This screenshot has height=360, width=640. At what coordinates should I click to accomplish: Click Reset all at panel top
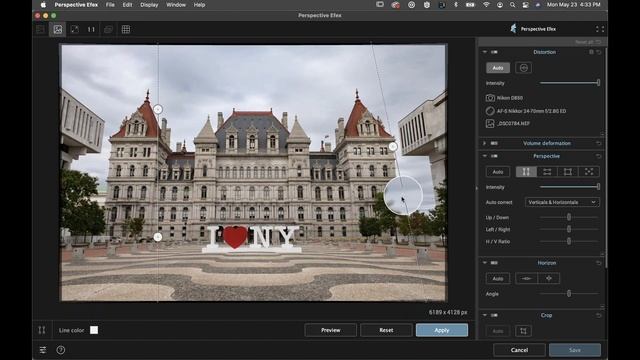click(588, 42)
